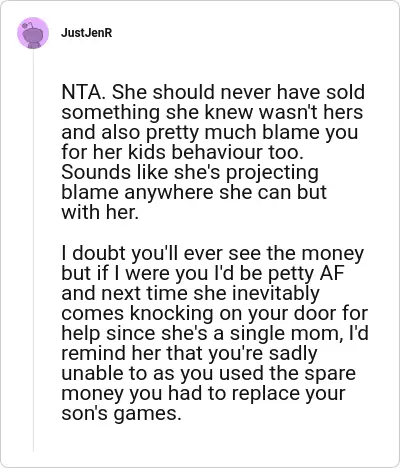
Task: Click the word 'projecting' in the comment
Action: click(x=272, y=173)
